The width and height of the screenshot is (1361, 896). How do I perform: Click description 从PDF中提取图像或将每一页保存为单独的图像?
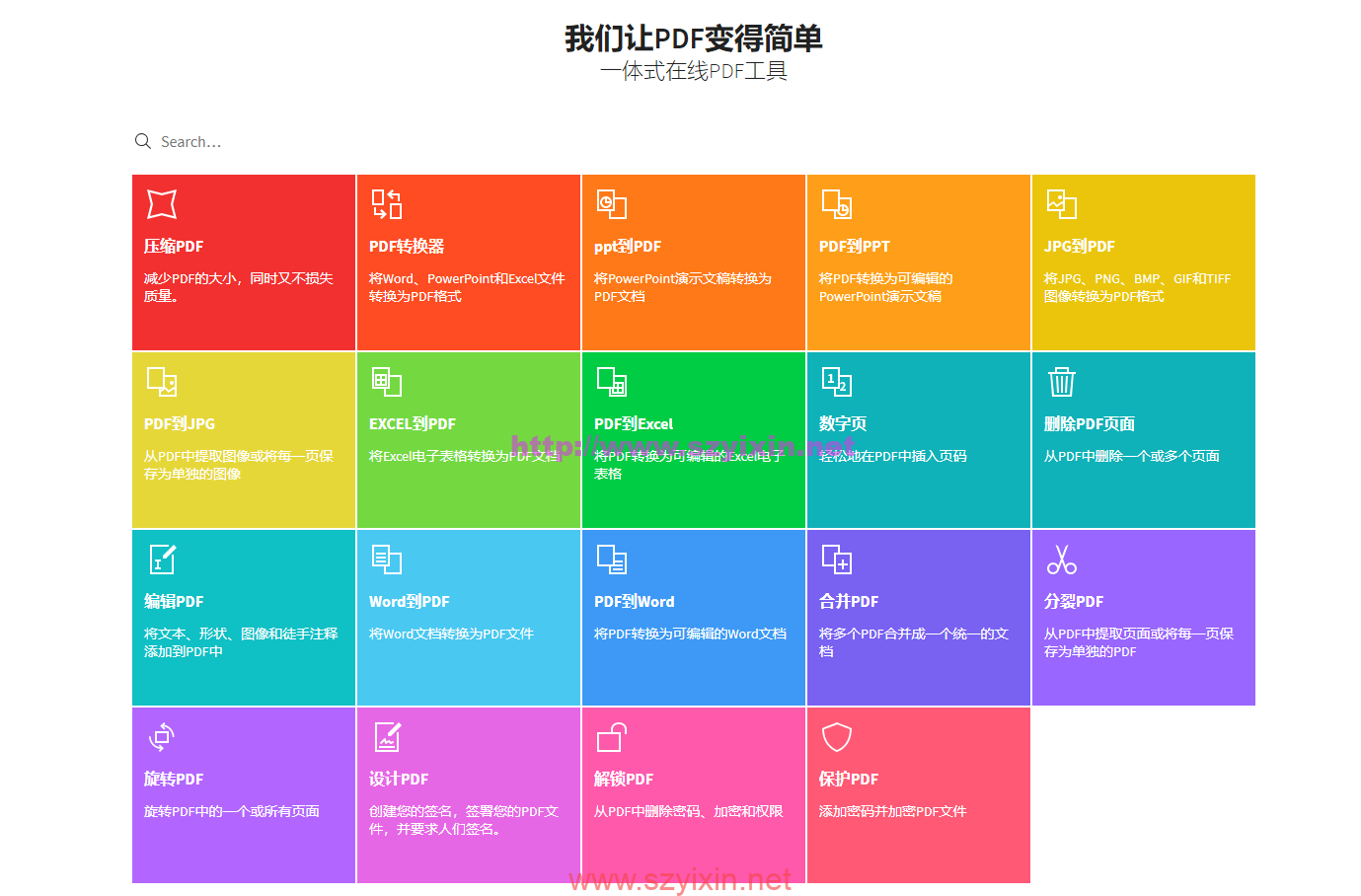pyautogui.click(x=239, y=465)
